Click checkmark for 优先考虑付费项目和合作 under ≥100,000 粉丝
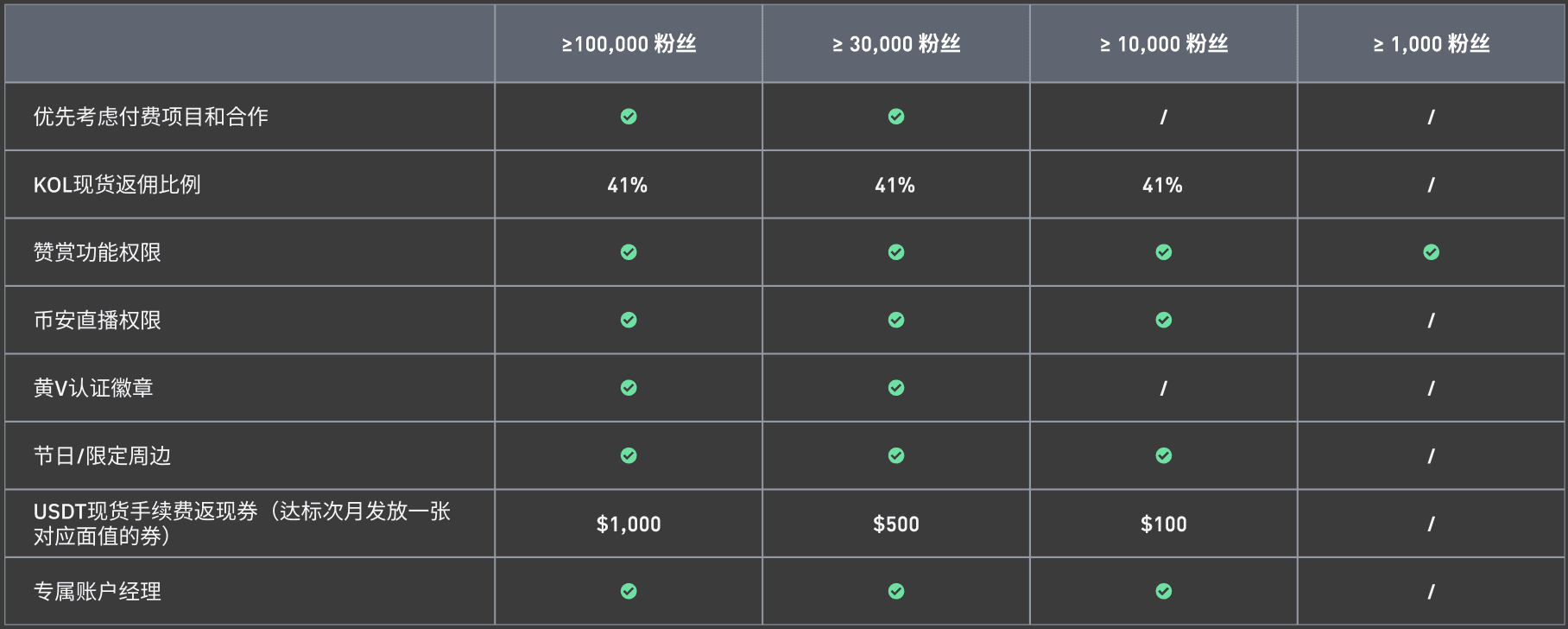The height and width of the screenshot is (629, 1568). pyautogui.click(x=629, y=117)
